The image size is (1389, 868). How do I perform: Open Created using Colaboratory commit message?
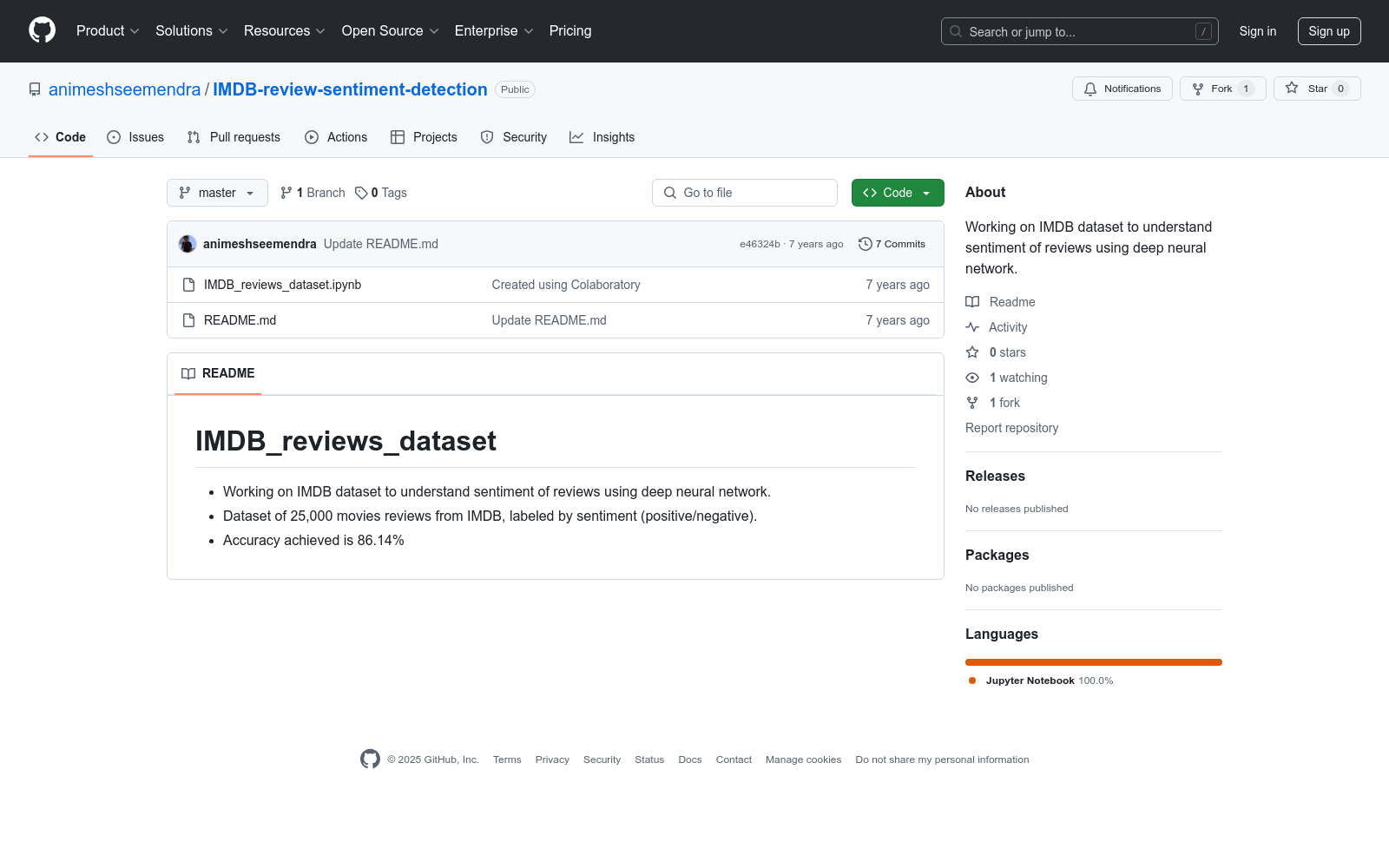[x=566, y=285]
